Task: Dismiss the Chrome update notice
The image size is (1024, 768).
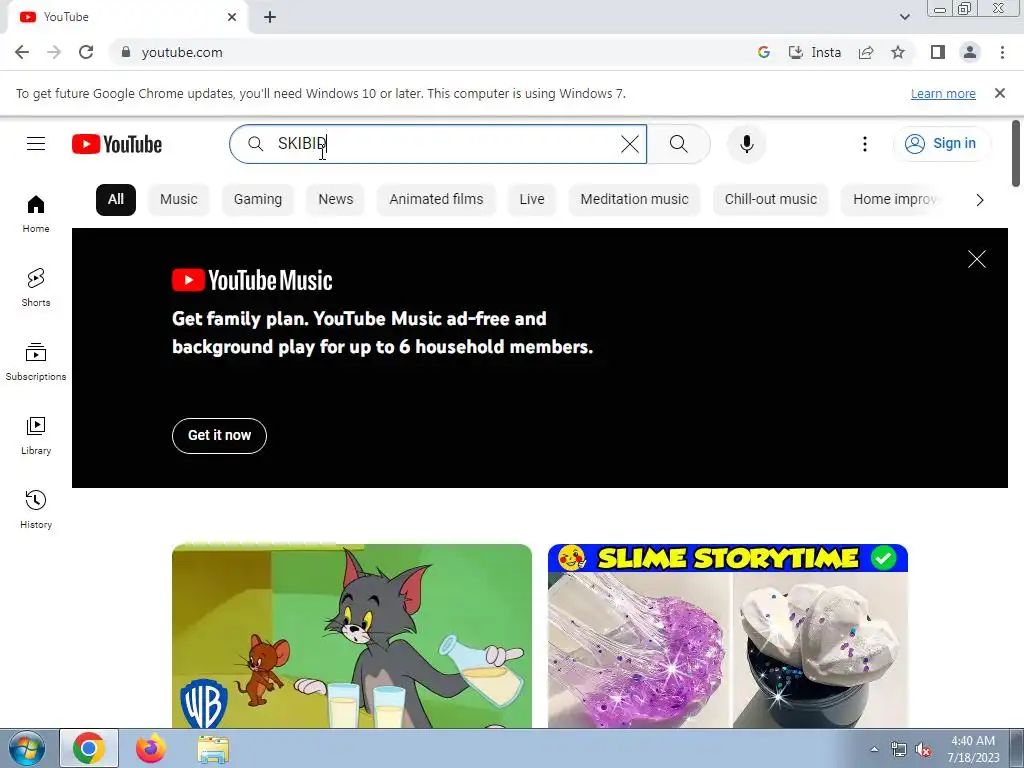Action: pyautogui.click(x=999, y=93)
